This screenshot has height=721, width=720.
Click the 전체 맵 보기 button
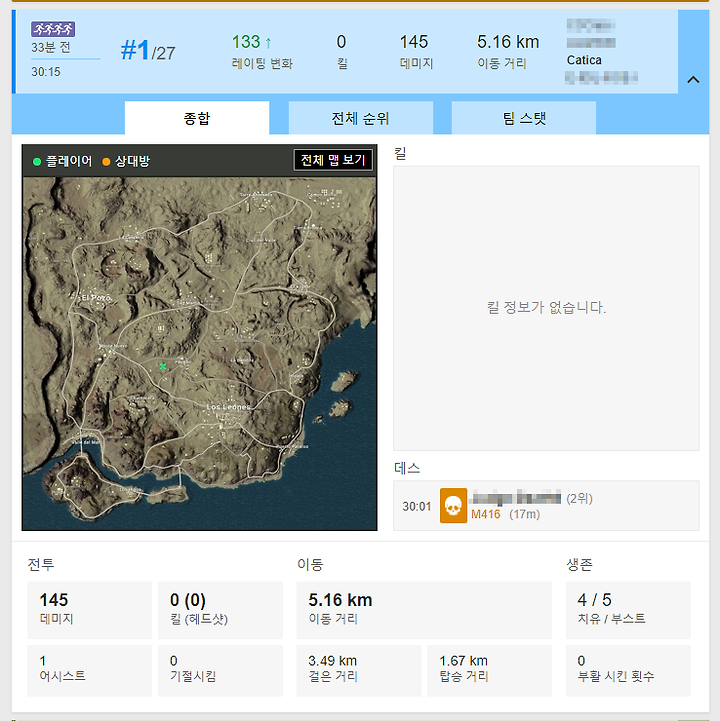pos(333,160)
